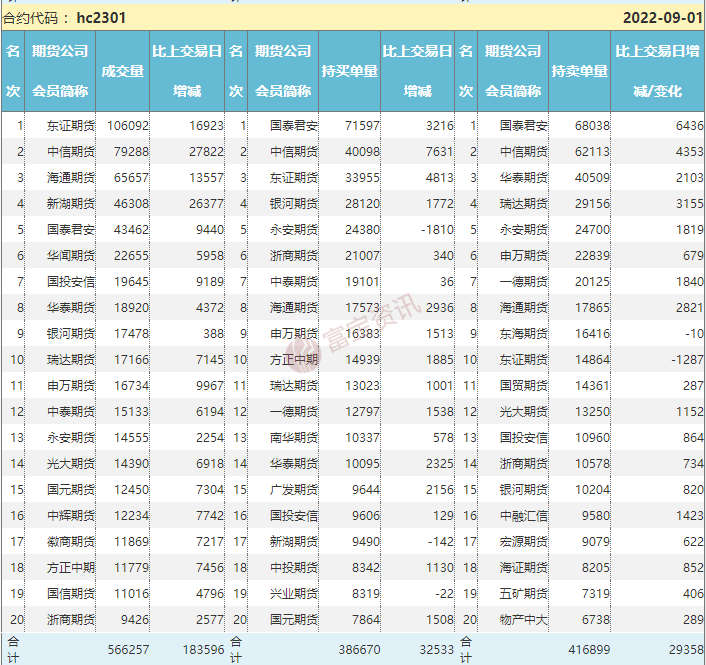The image size is (706, 665).
Task: Click short position value 29156
Action: [x=593, y=204]
